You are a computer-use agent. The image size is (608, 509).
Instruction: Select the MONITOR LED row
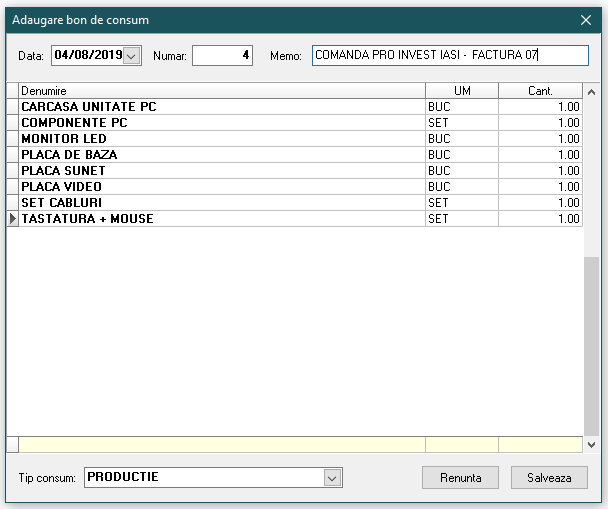(222, 139)
